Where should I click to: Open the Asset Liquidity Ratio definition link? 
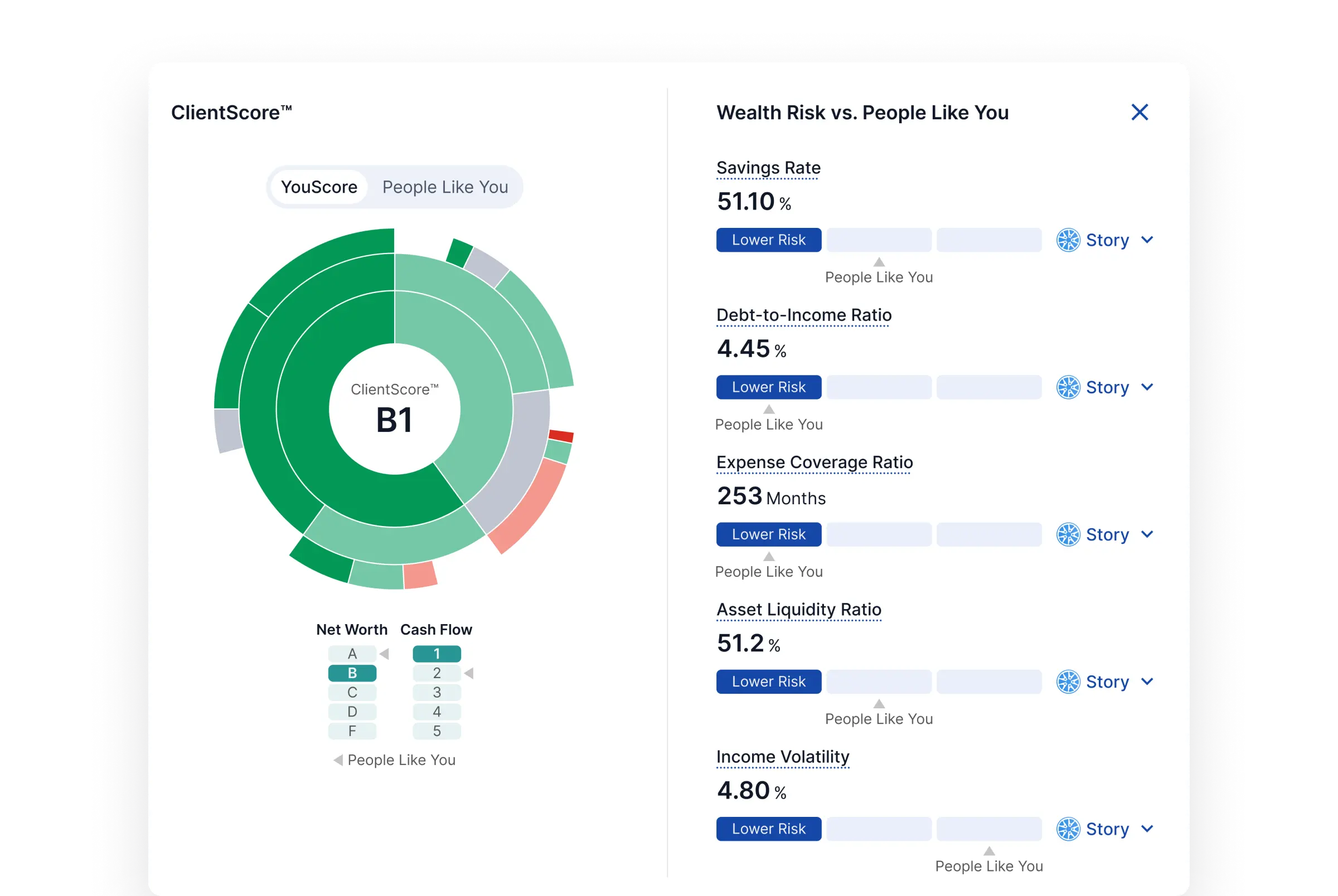799,610
